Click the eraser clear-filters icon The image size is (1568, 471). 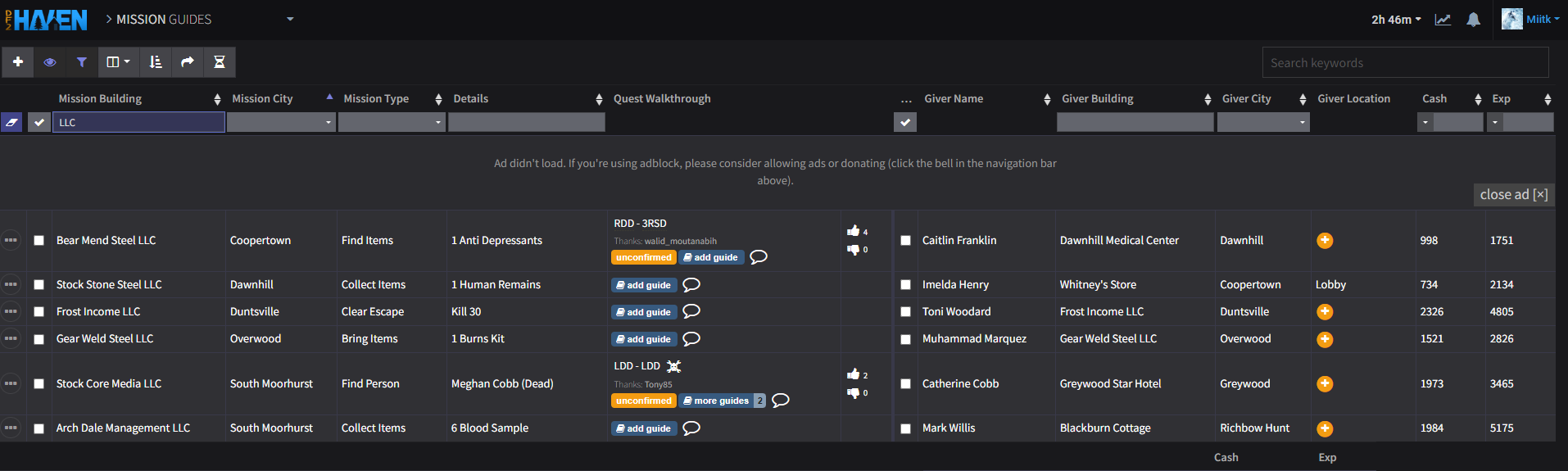(12, 123)
